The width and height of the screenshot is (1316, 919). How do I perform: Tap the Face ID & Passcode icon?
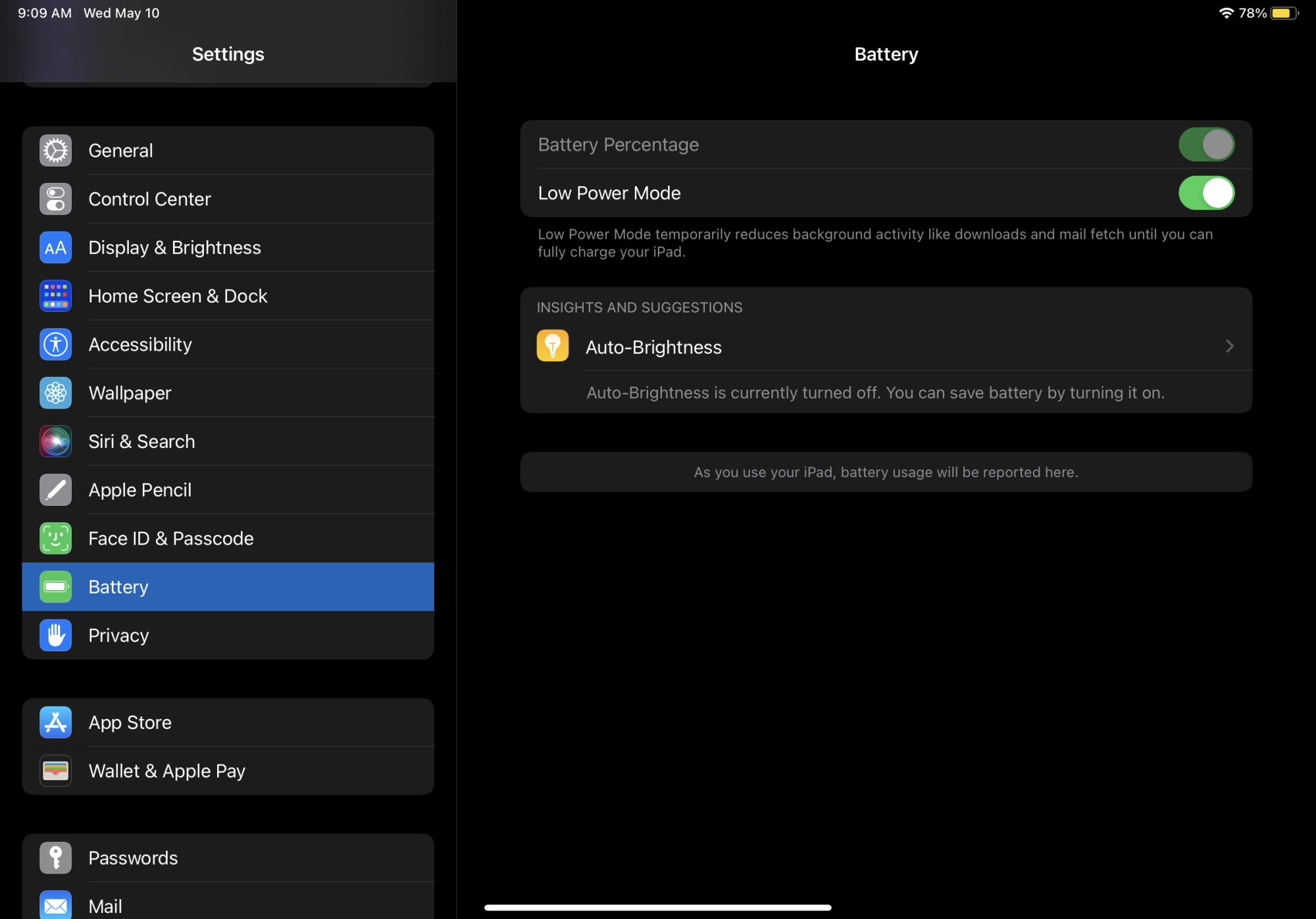[55, 539]
